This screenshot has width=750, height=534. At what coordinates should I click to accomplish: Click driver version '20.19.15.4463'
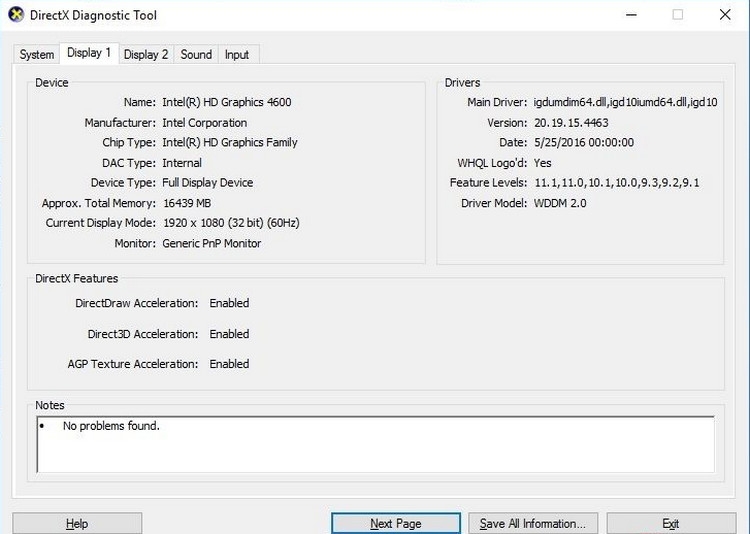point(571,122)
